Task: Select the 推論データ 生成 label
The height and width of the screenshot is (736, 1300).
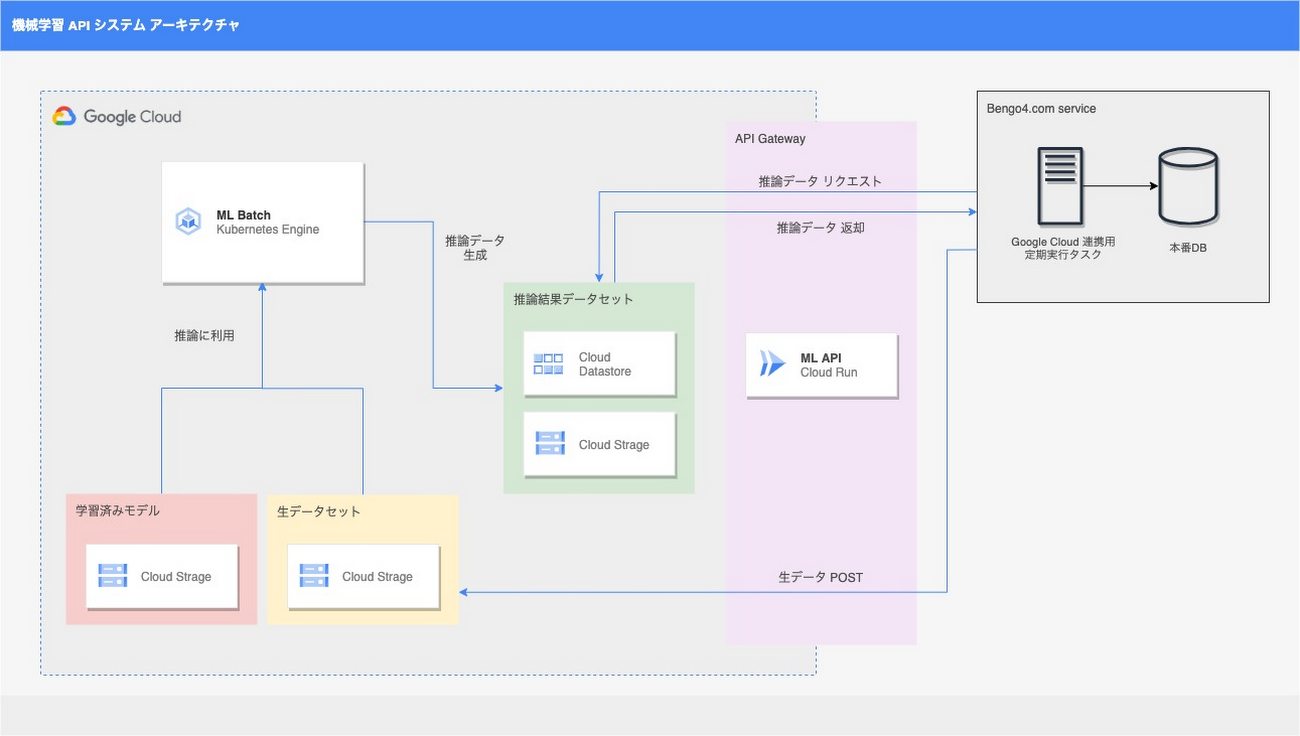Action: pos(475,248)
